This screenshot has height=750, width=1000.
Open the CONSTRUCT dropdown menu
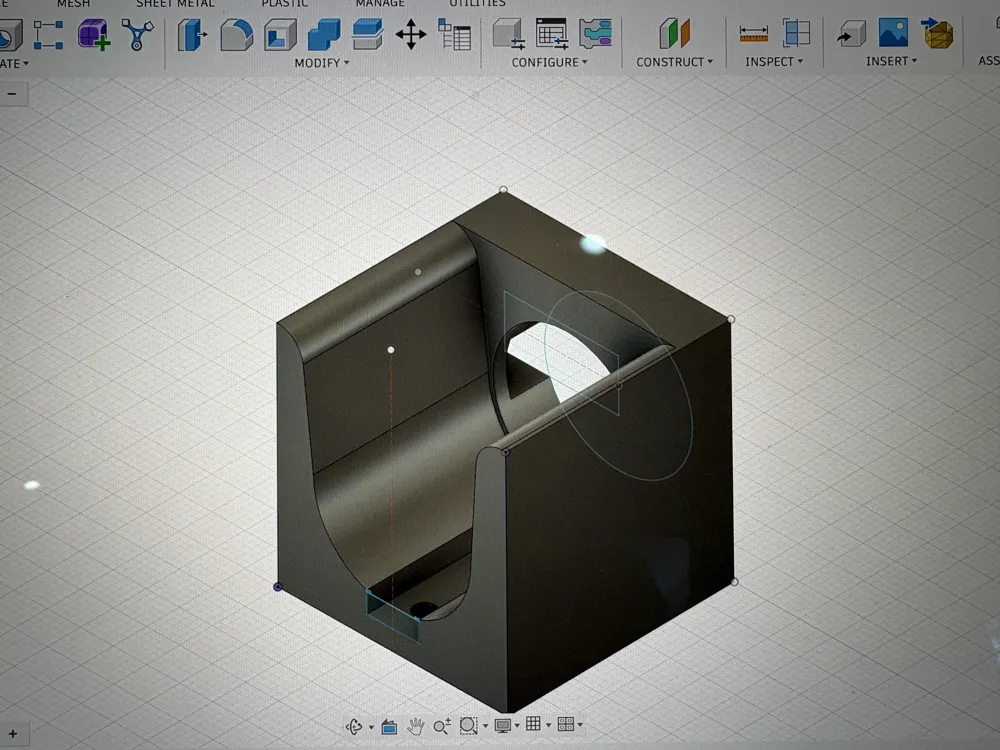click(x=675, y=62)
